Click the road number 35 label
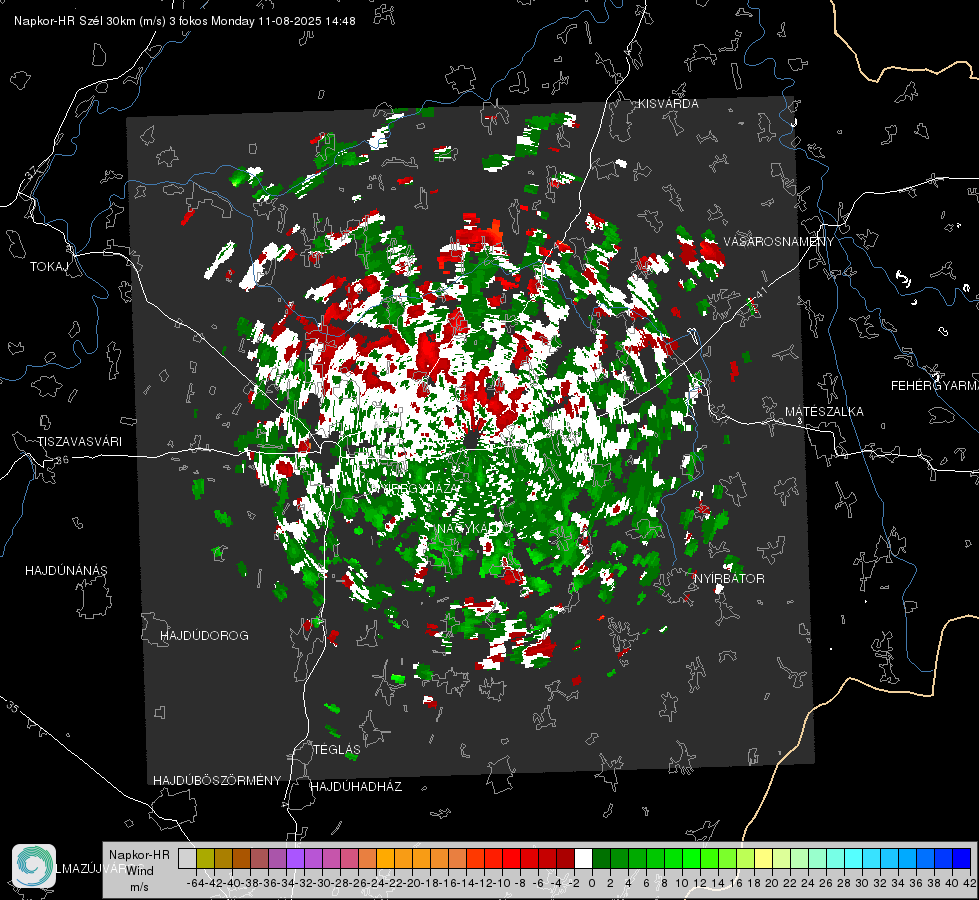 12,708
